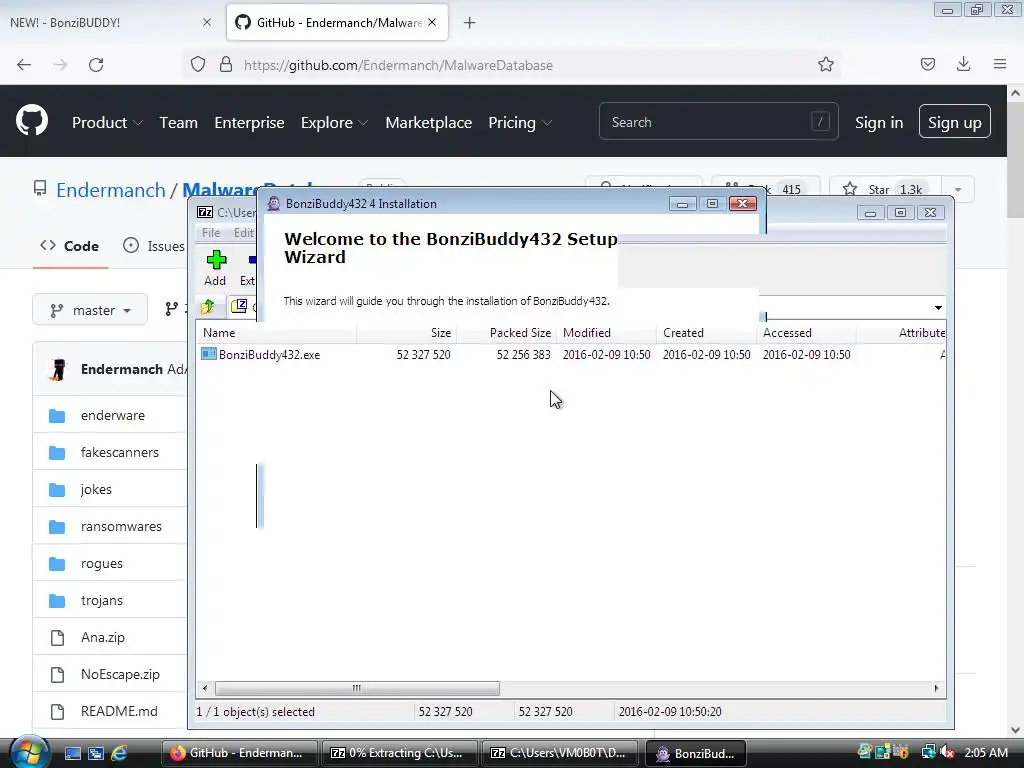
Task: Click the Switch between windows quick launch icon
Action: click(96, 753)
